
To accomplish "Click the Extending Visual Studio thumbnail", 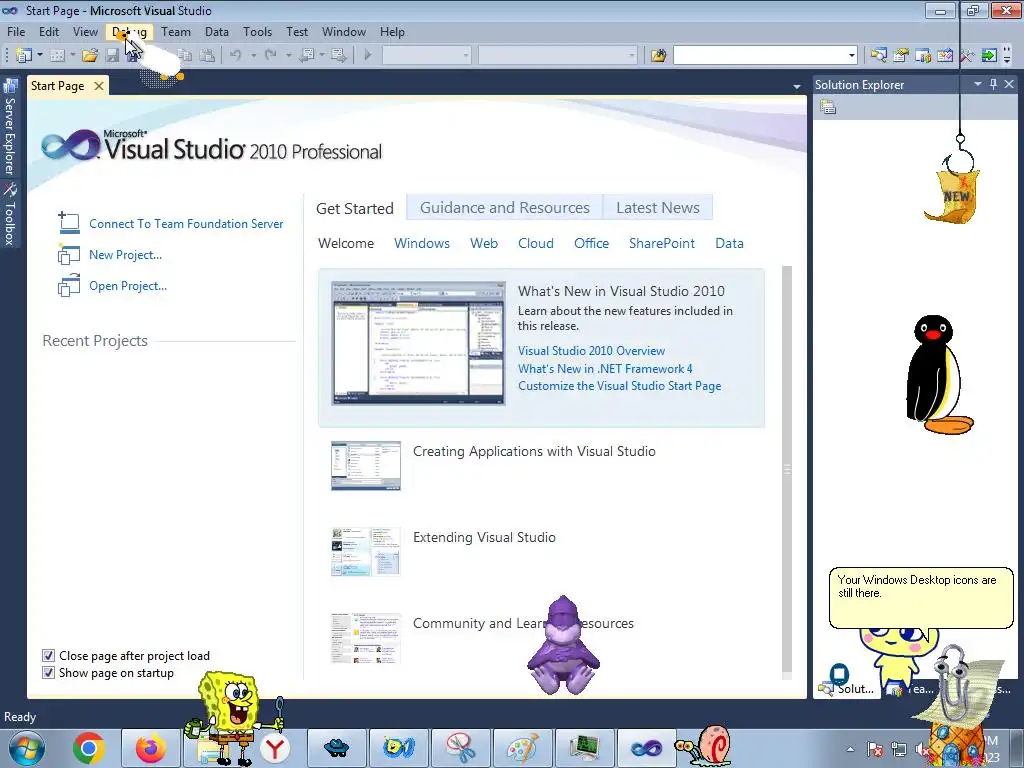I will pyautogui.click(x=366, y=552).
